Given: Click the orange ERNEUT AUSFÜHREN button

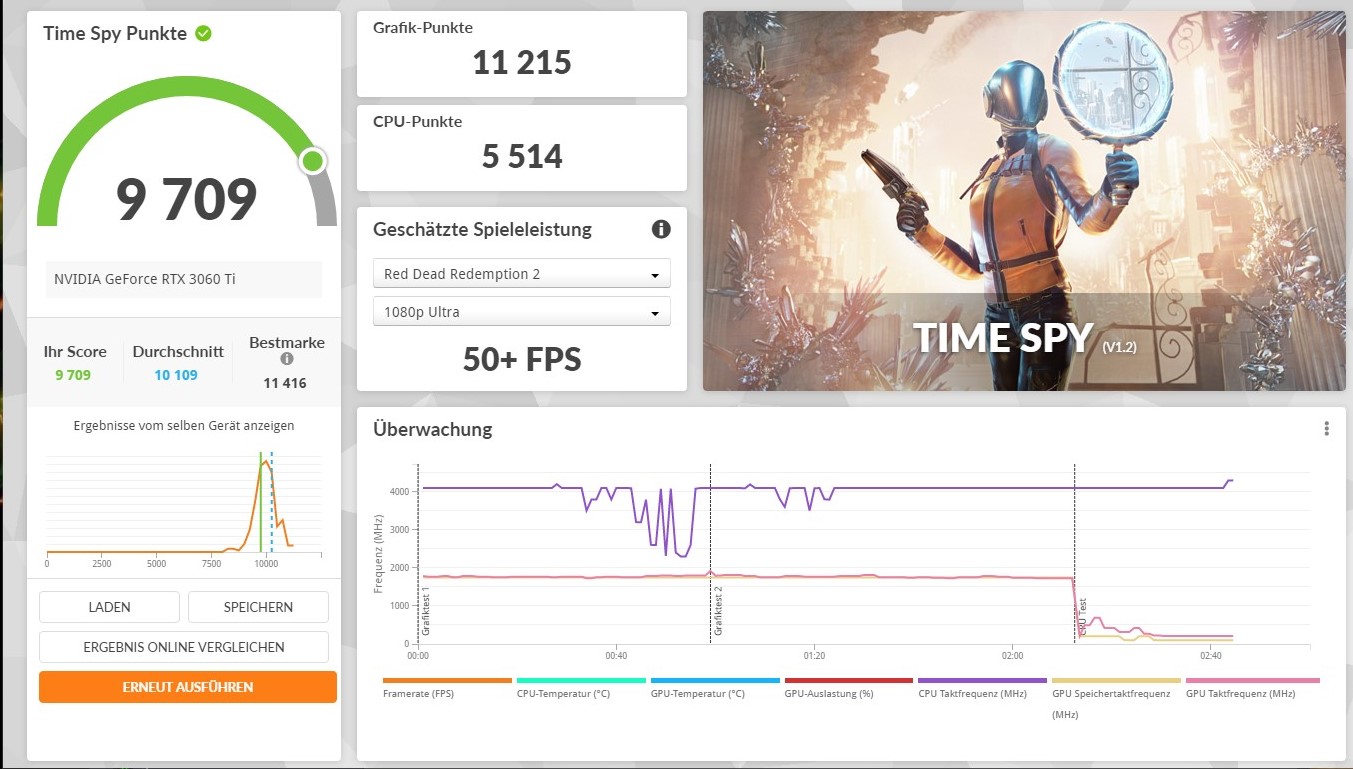Looking at the screenshot, I should 188,687.
